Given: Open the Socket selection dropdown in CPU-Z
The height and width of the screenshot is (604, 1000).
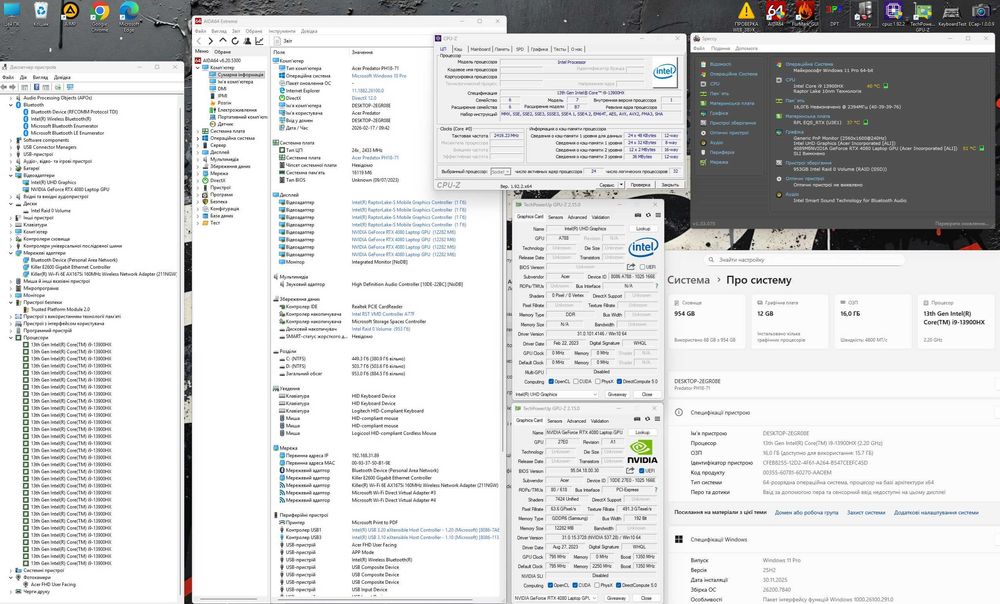Looking at the screenshot, I should (x=501, y=172).
